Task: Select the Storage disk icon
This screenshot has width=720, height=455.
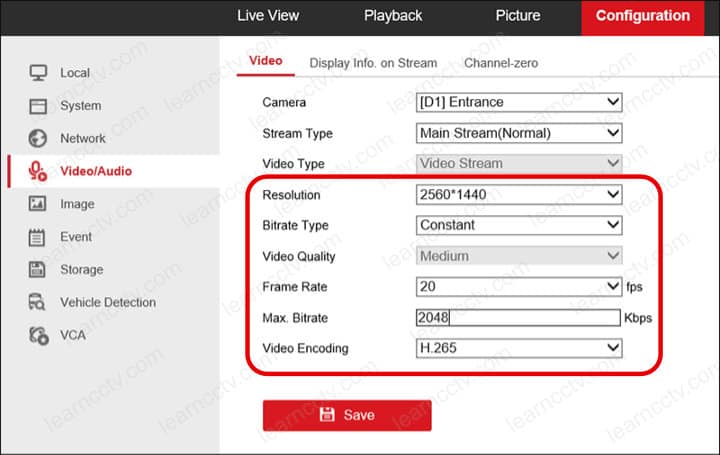Action: point(38,269)
